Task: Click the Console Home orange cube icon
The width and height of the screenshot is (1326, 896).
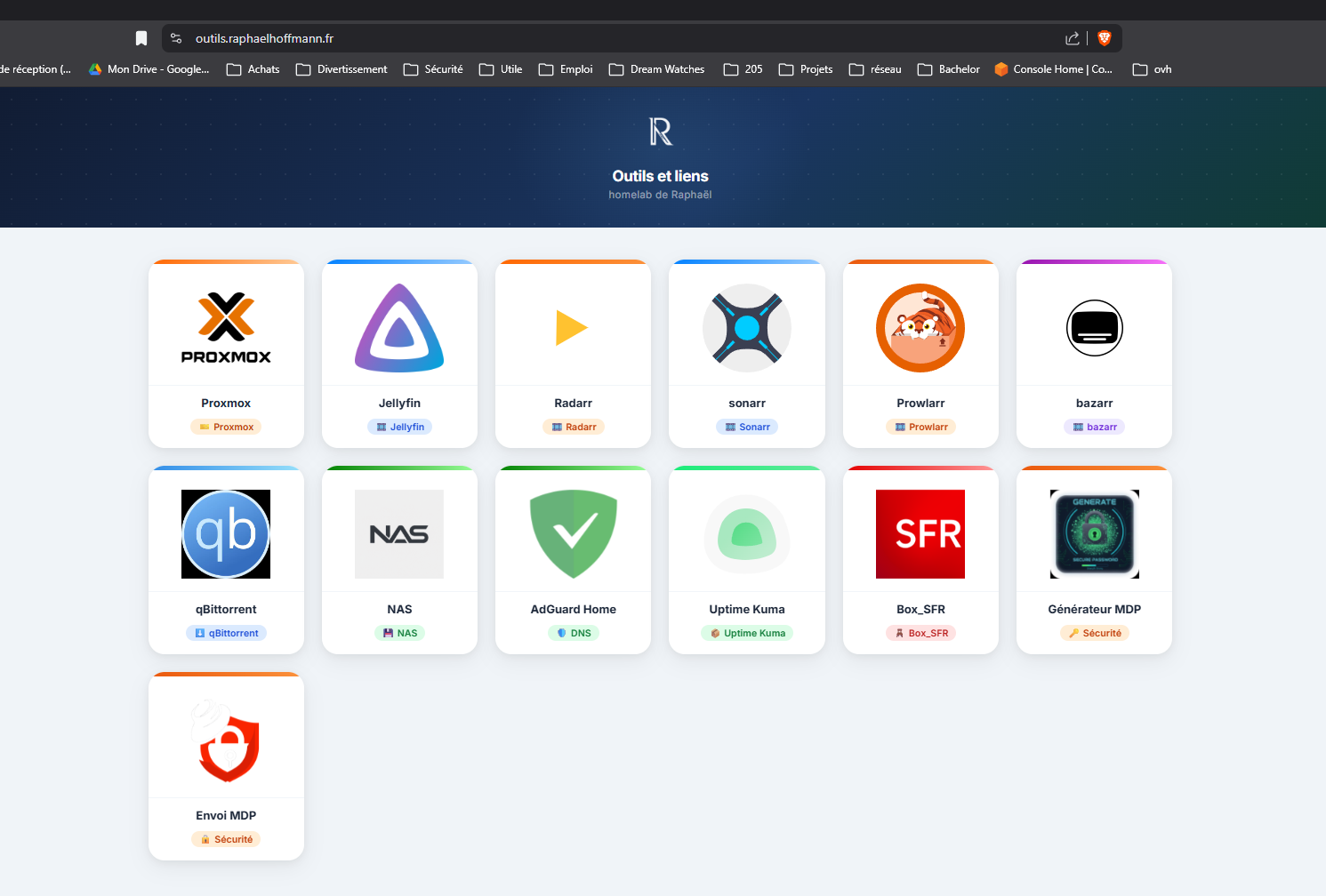Action: click(x=1001, y=69)
